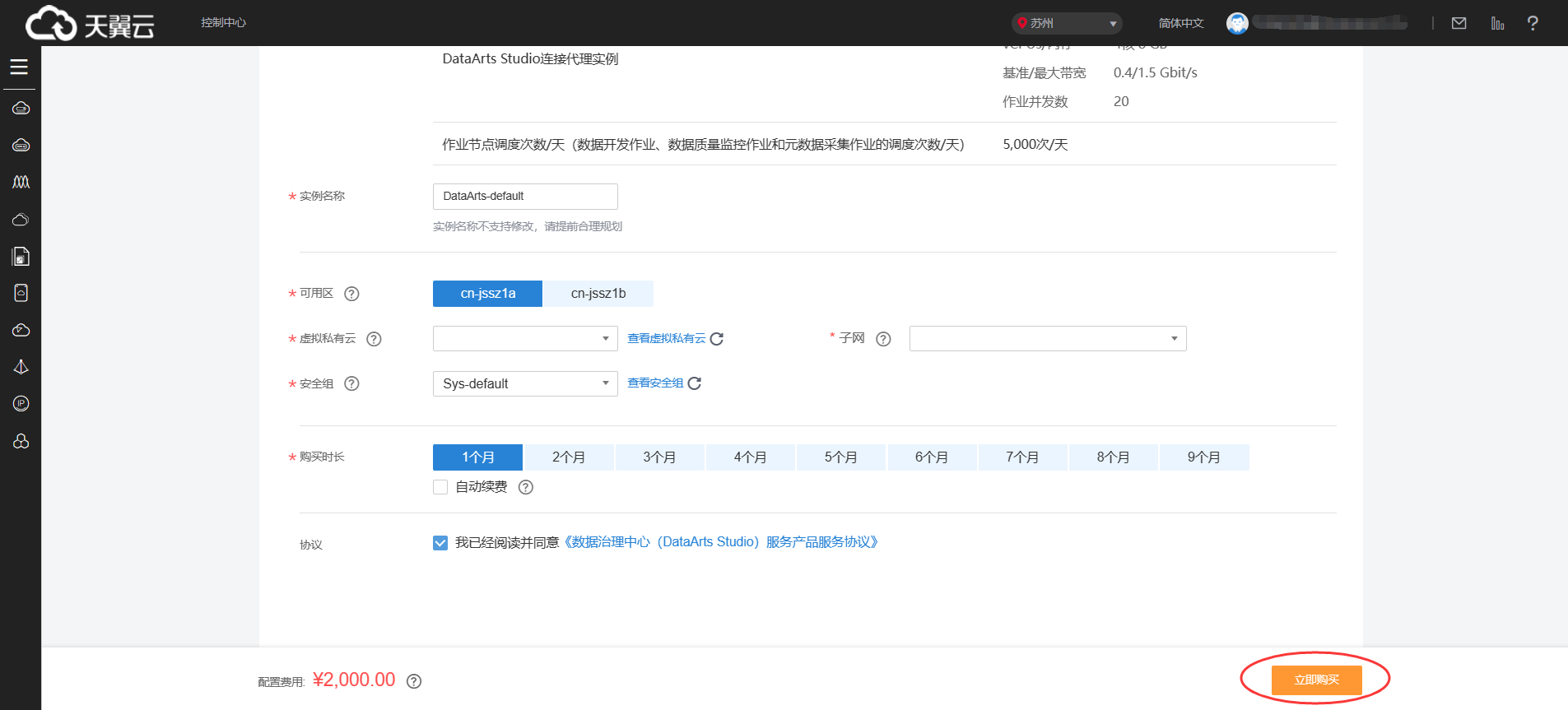Open the 查看虚拟私有云 link
This screenshot has height=710, width=1568.
pos(667,339)
